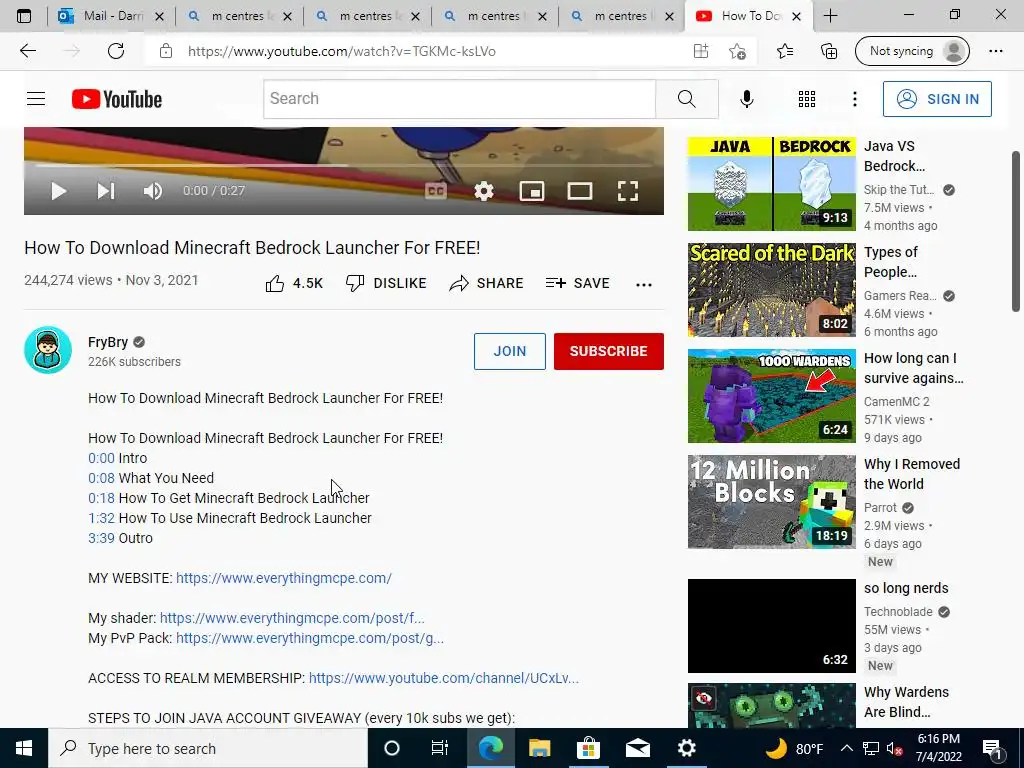
Task: Open video player settings gear
Action: 484,191
